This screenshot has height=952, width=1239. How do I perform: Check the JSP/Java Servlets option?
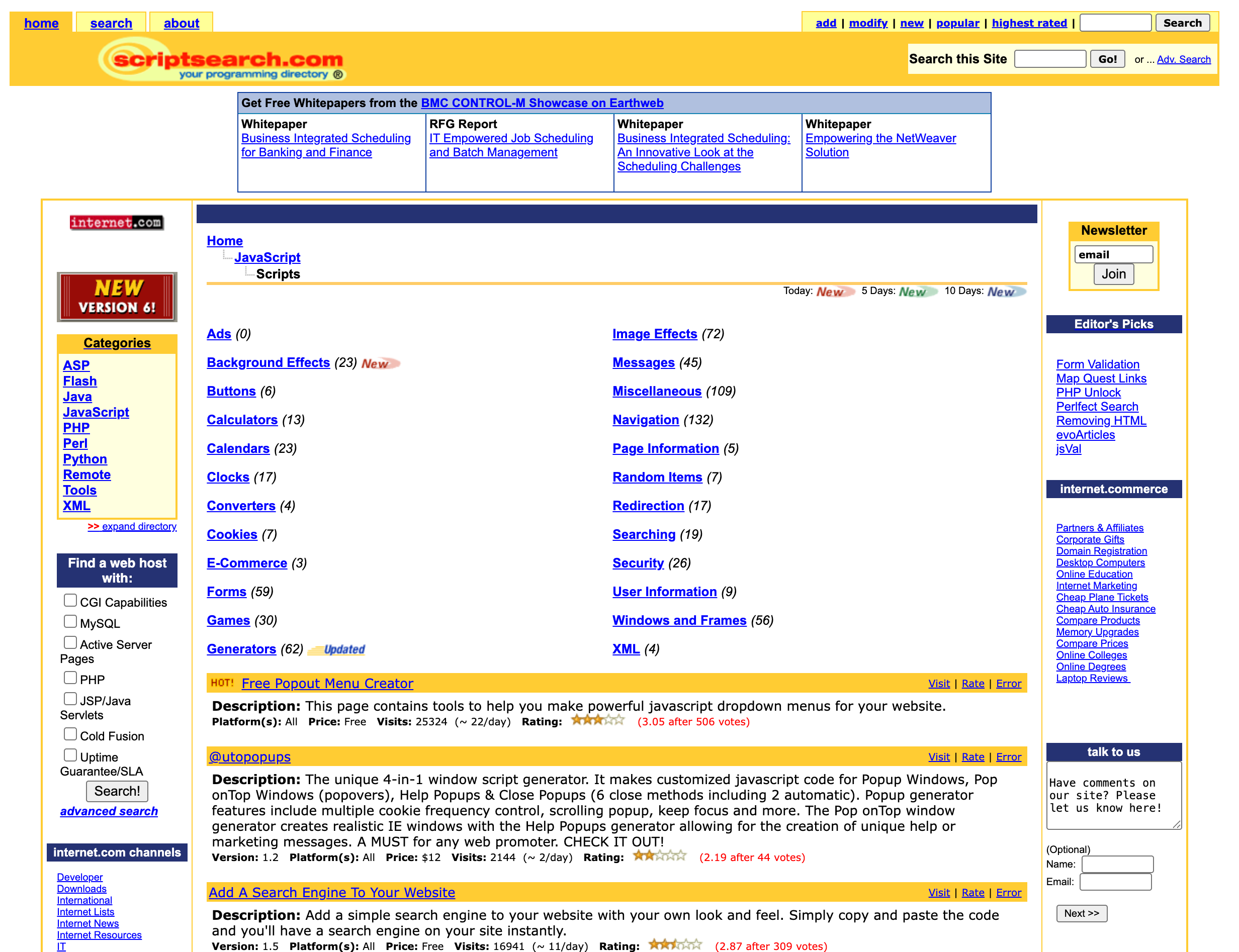(70, 699)
